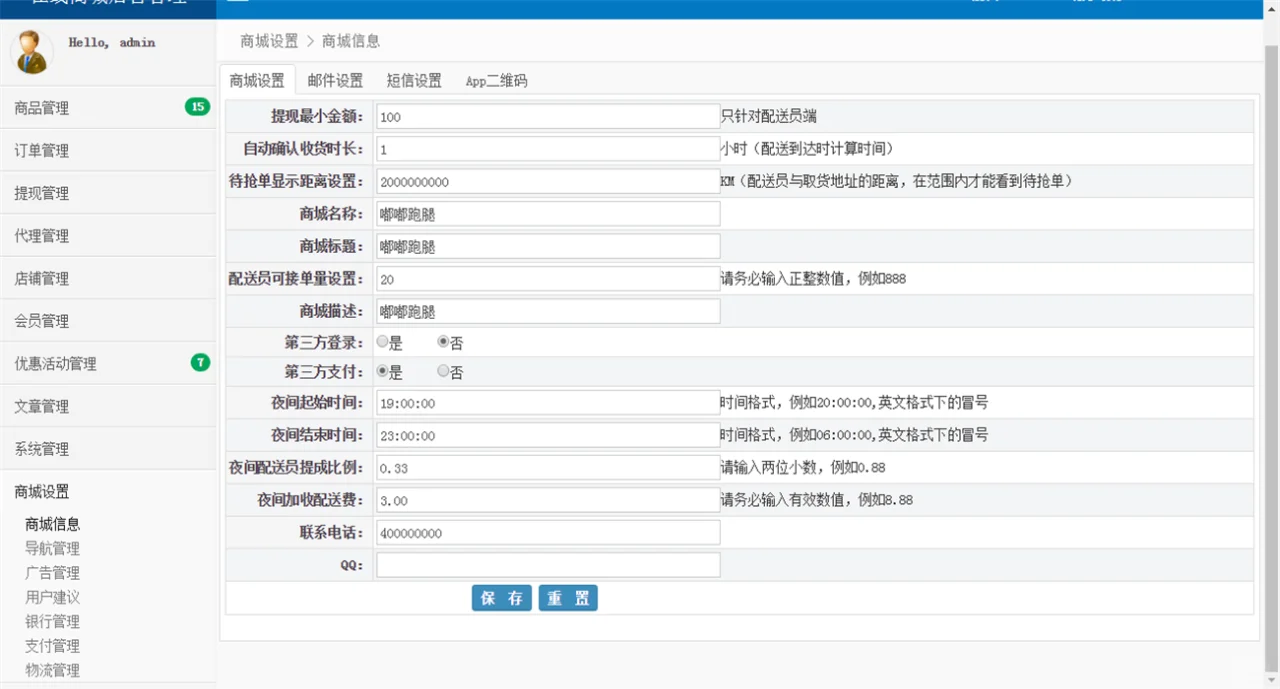
Task: Open 广告管理 in the sidebar submenu
Action: click(x=52, y=573)
